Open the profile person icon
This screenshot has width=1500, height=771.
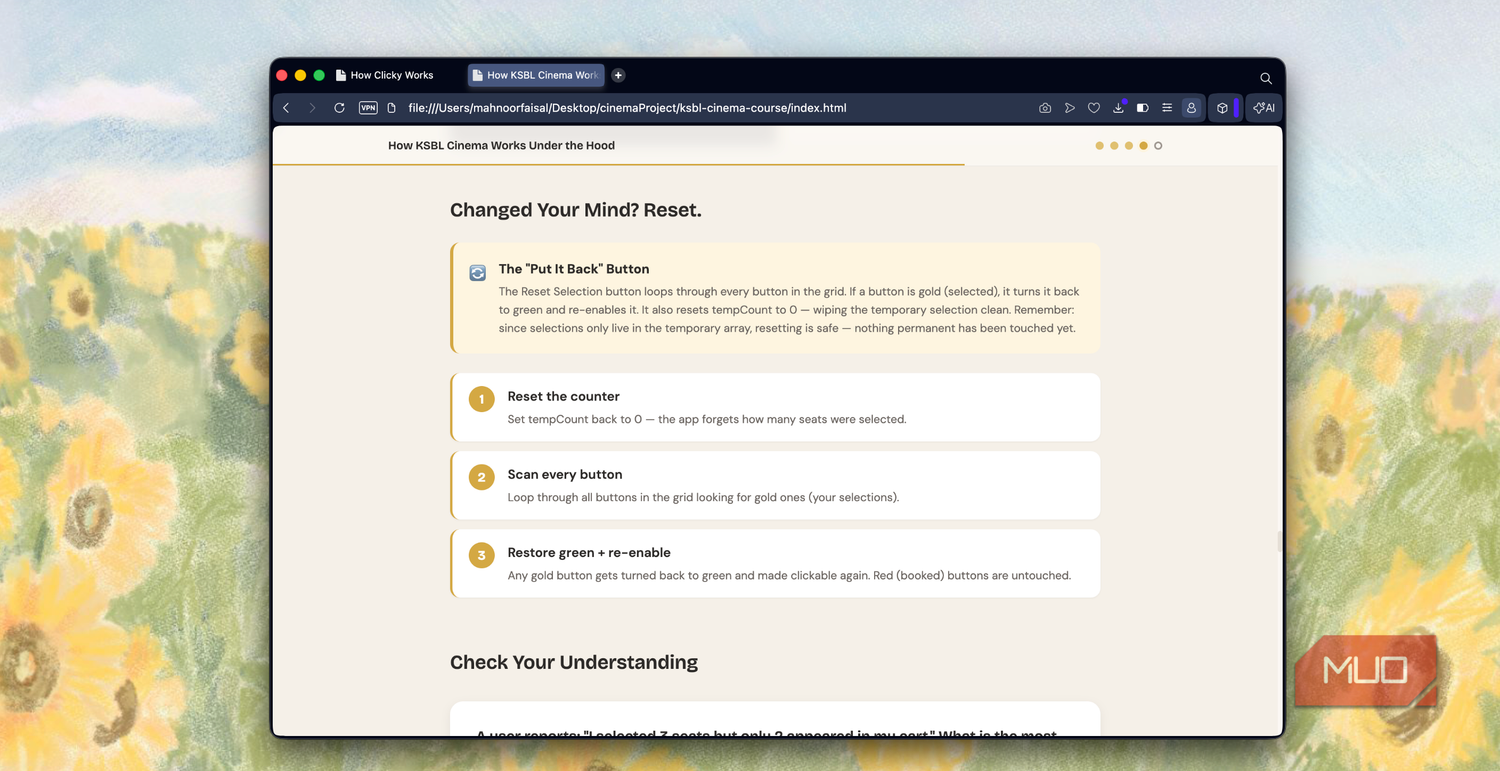point(1191,108)
